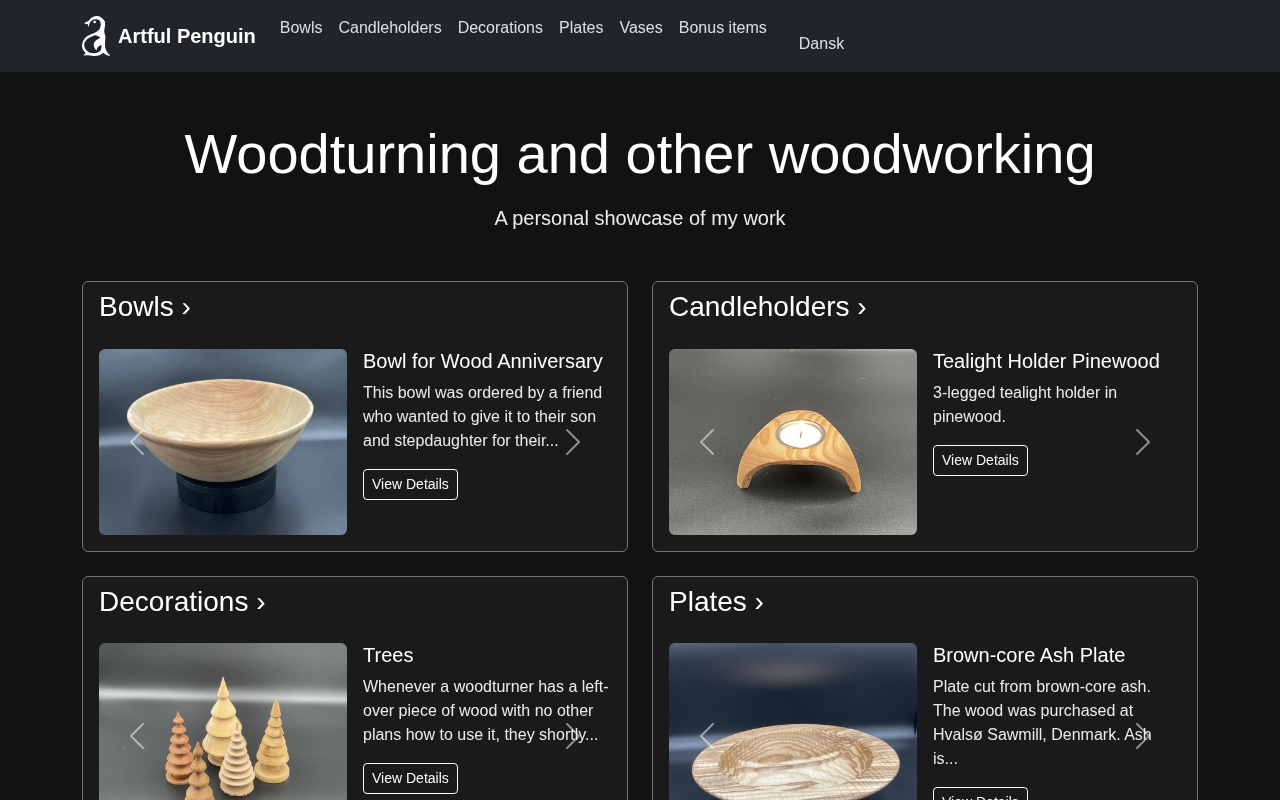Click the Artful Penguin brand name

pyautogui.click(x=187, y=36)
